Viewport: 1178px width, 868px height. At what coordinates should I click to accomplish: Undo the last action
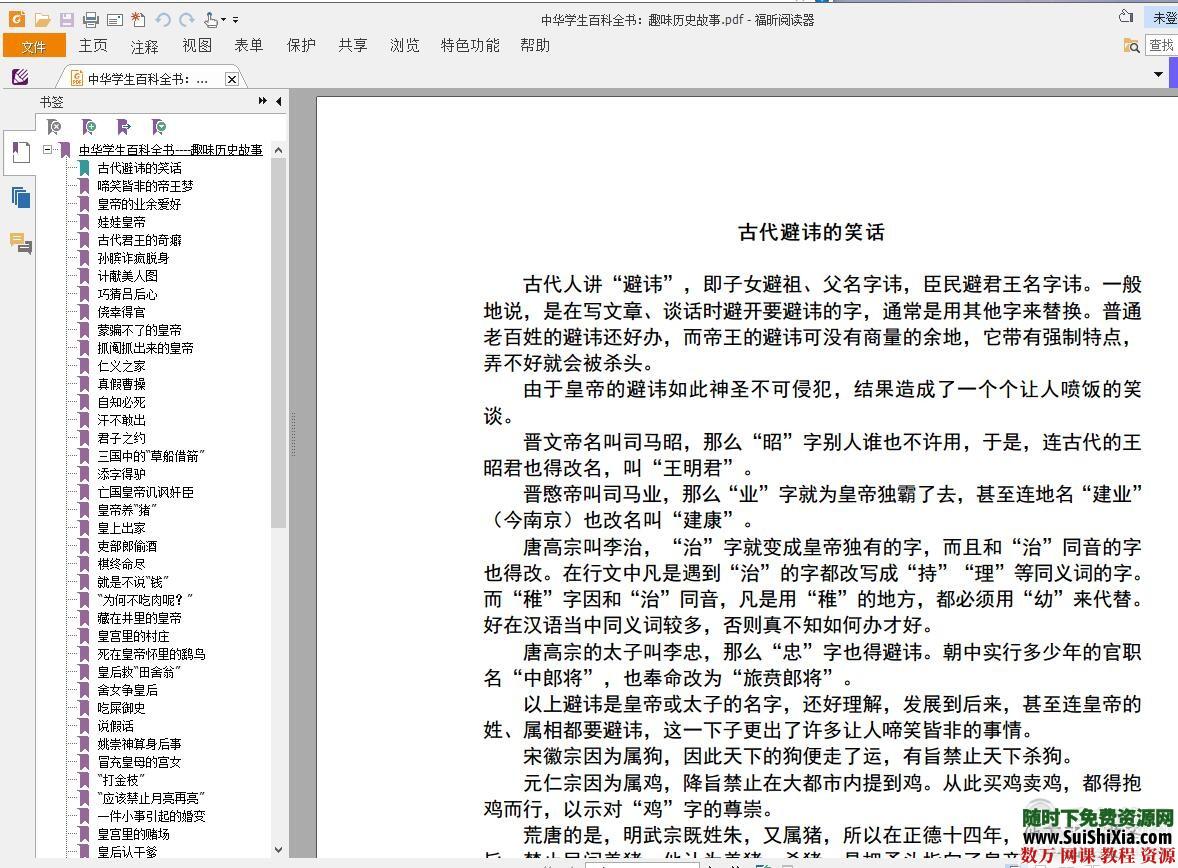[x=164, y=19]
